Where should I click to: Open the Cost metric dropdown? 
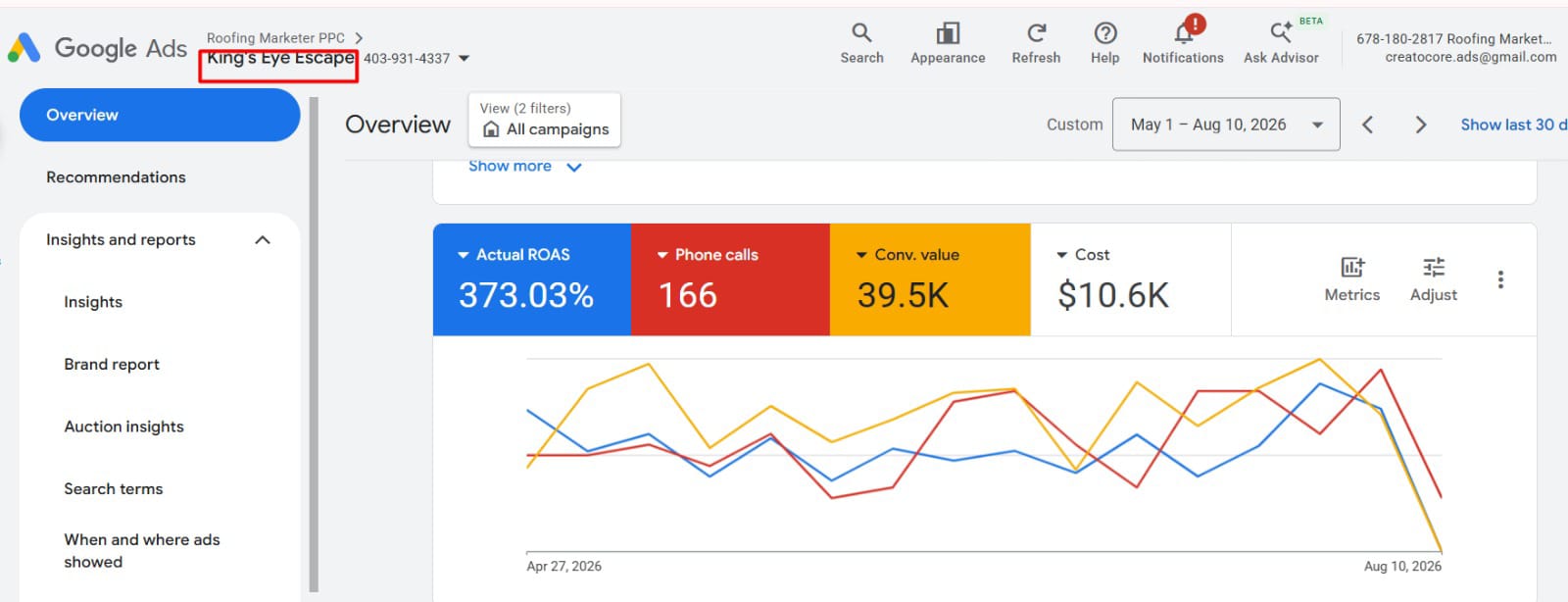(x=1061, y=255)
